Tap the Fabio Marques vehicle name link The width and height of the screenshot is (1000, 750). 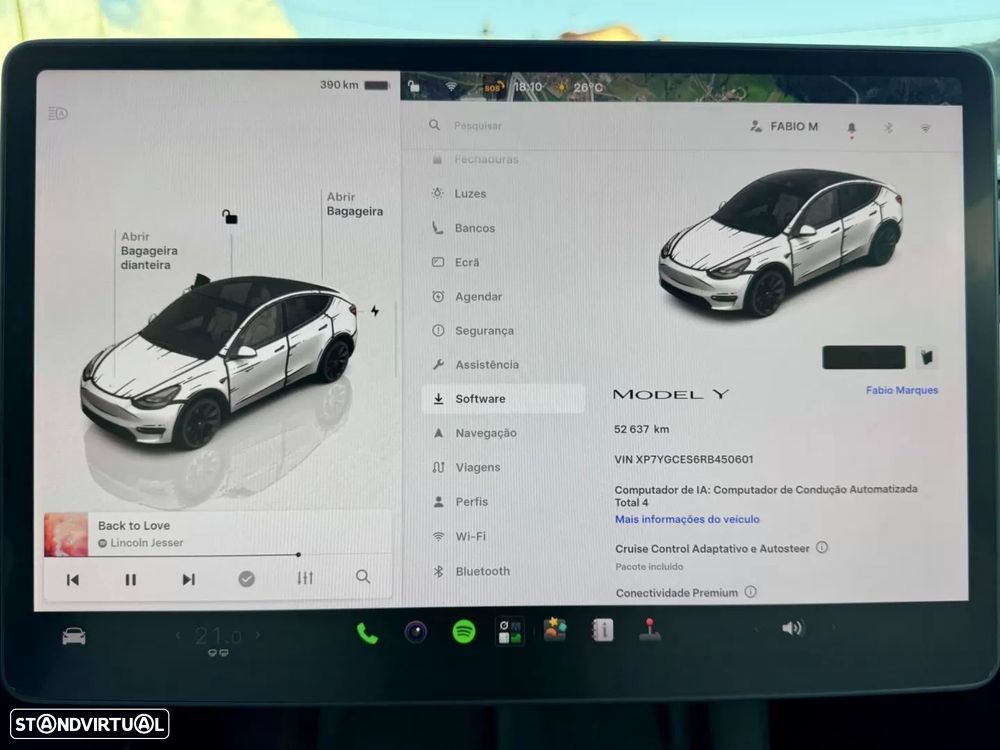click(902, 390)
